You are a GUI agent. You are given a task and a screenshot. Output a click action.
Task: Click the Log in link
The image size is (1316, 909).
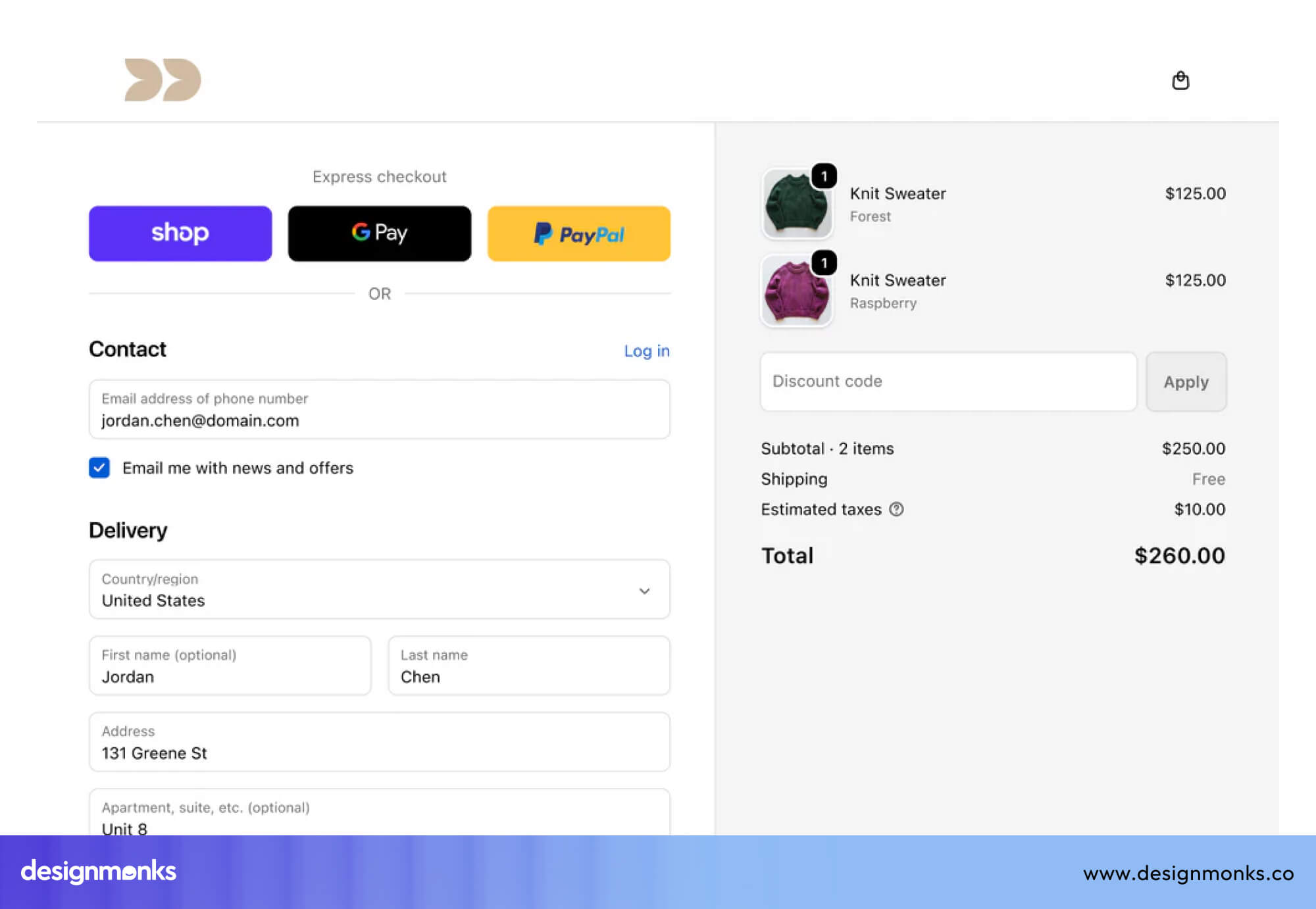pos(647,351)
